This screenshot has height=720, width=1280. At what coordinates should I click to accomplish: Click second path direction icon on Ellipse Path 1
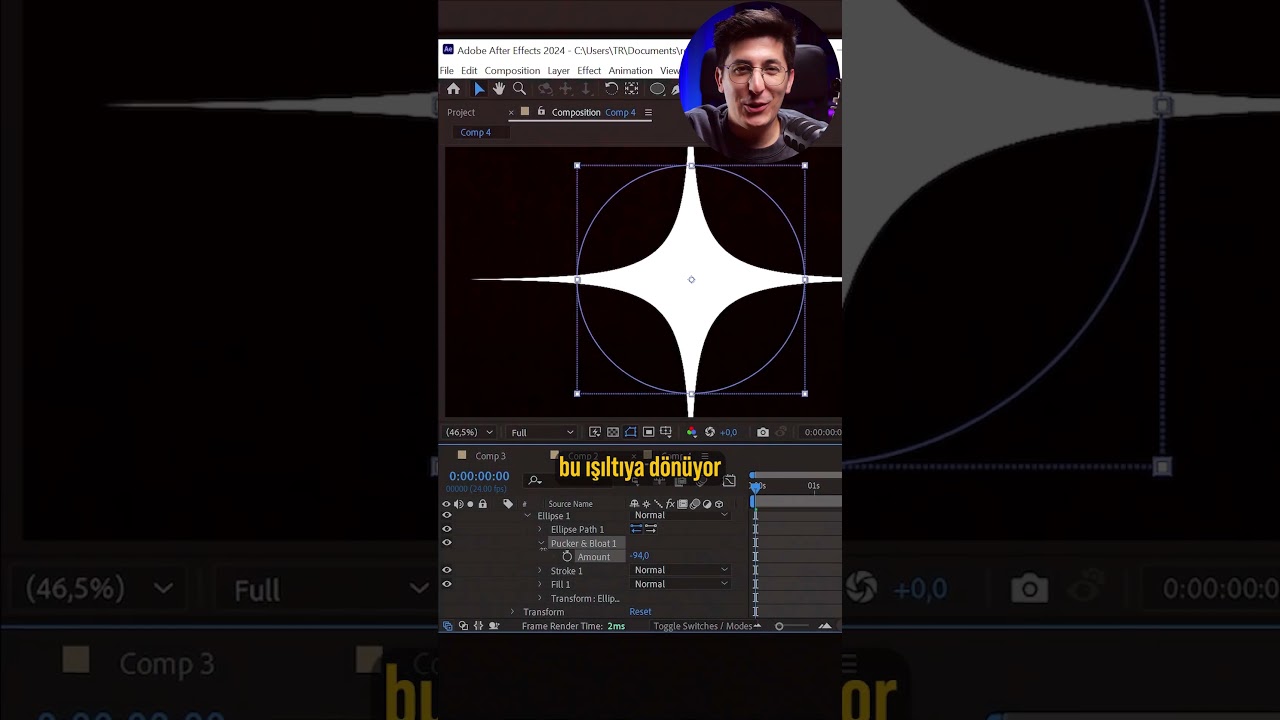651,528
